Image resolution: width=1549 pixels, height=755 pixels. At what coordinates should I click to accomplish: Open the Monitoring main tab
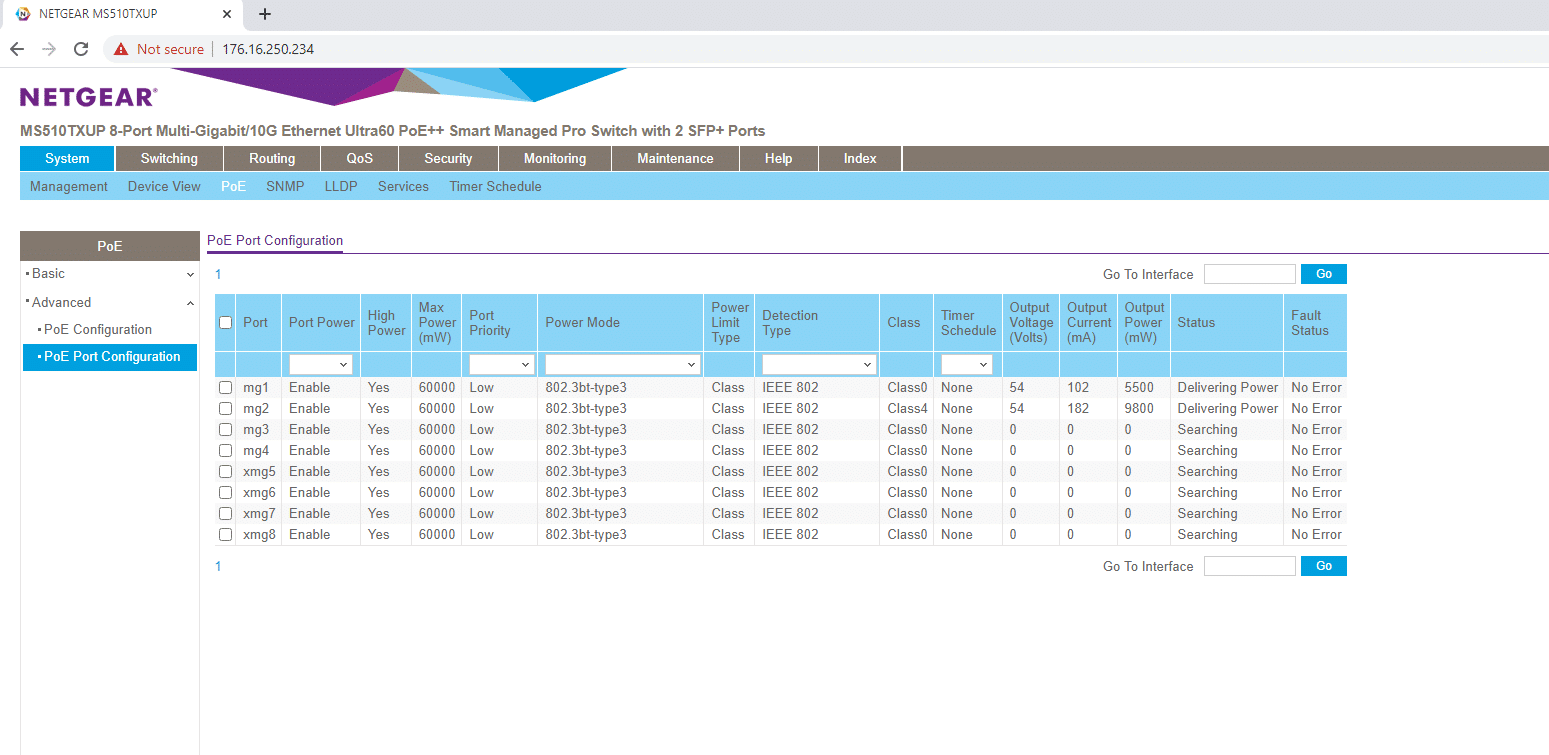(555, 158)
